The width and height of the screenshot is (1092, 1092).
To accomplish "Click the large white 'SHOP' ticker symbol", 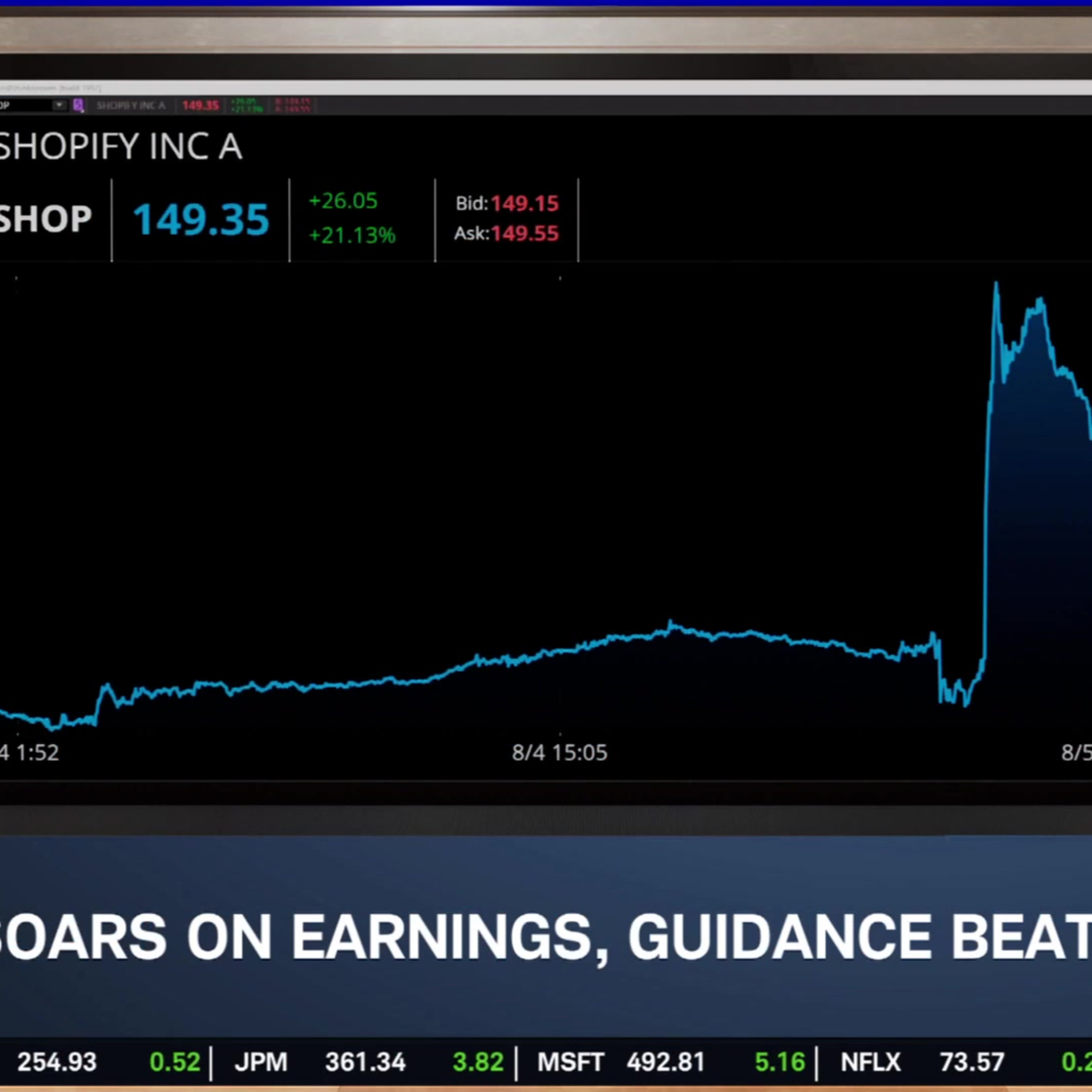I will pyautogui.click(x=45, y=219).
